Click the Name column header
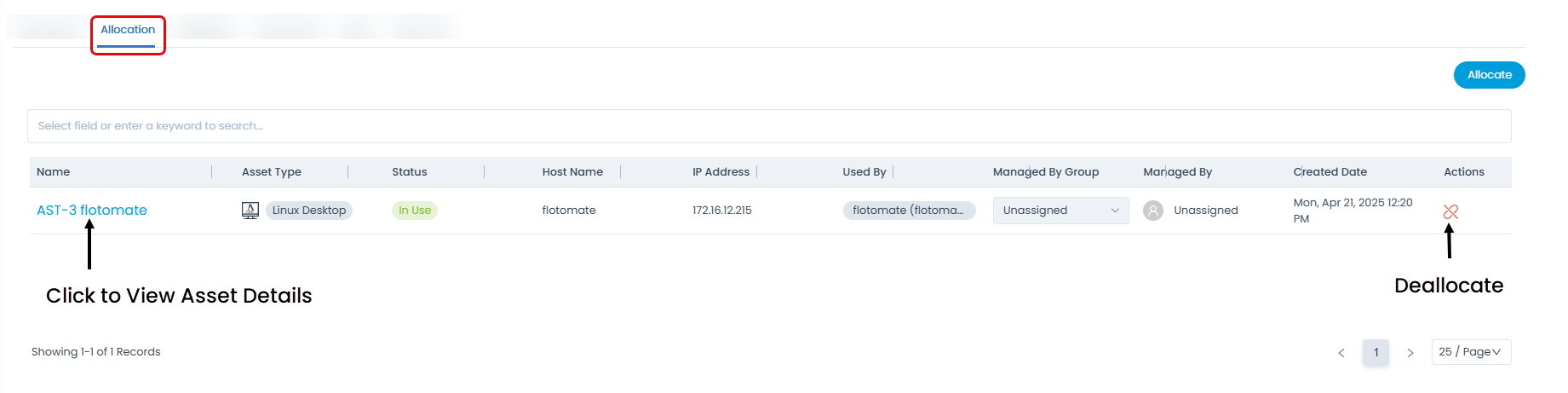The image size is (1568, 393). 53,172
